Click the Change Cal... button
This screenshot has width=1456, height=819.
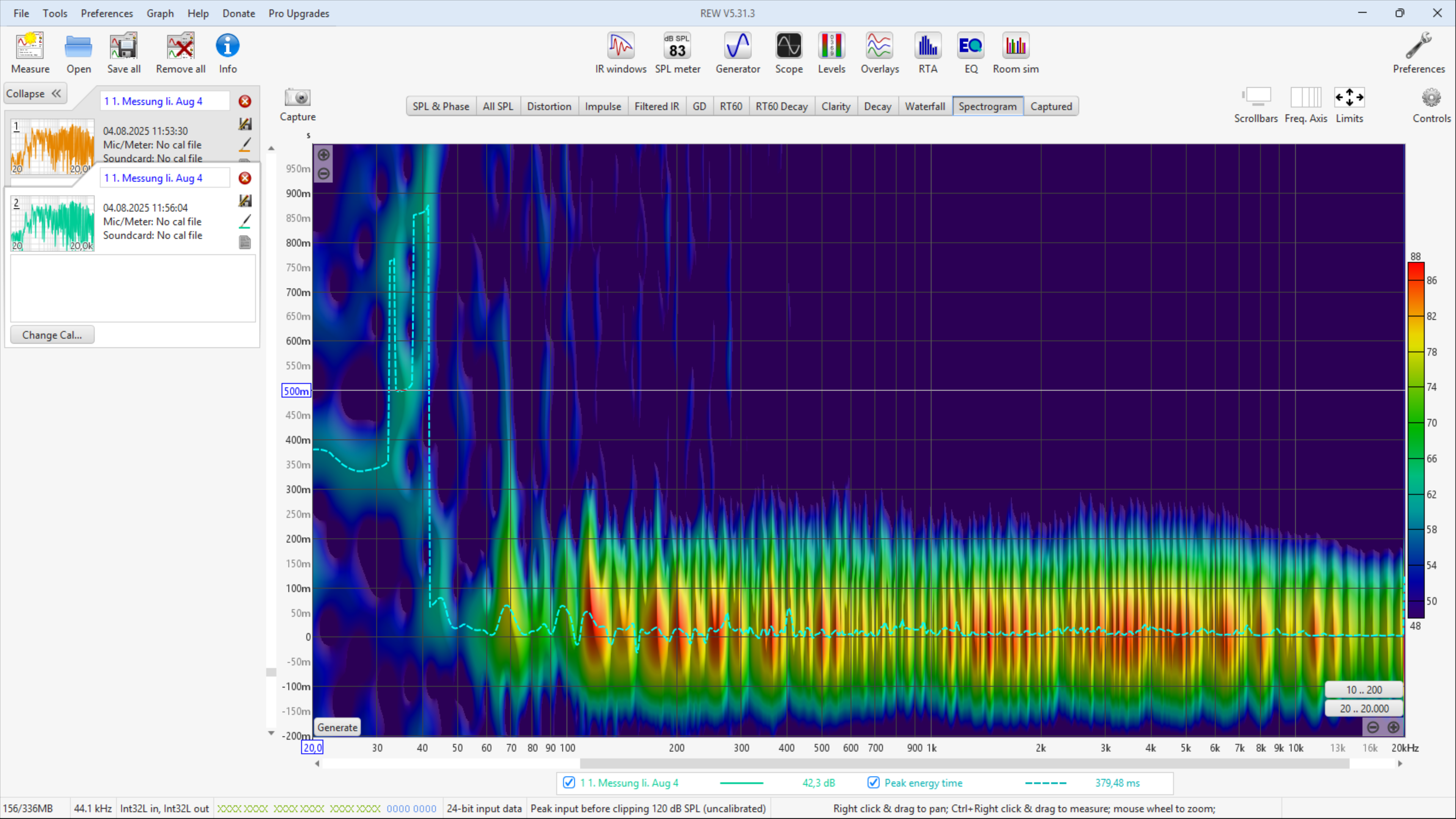pos(52,334)
